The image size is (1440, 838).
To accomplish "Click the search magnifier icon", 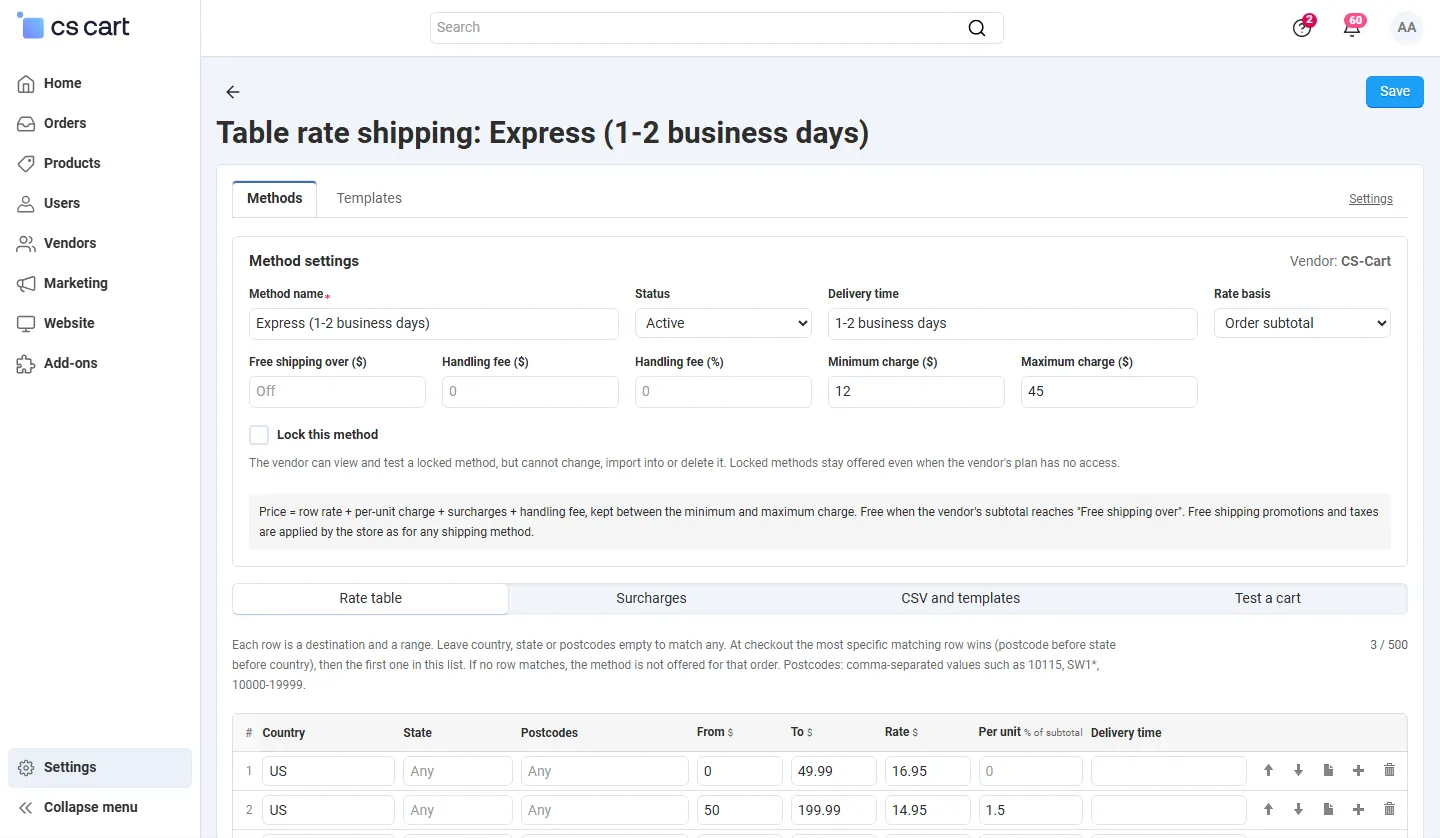I will 977,28.
